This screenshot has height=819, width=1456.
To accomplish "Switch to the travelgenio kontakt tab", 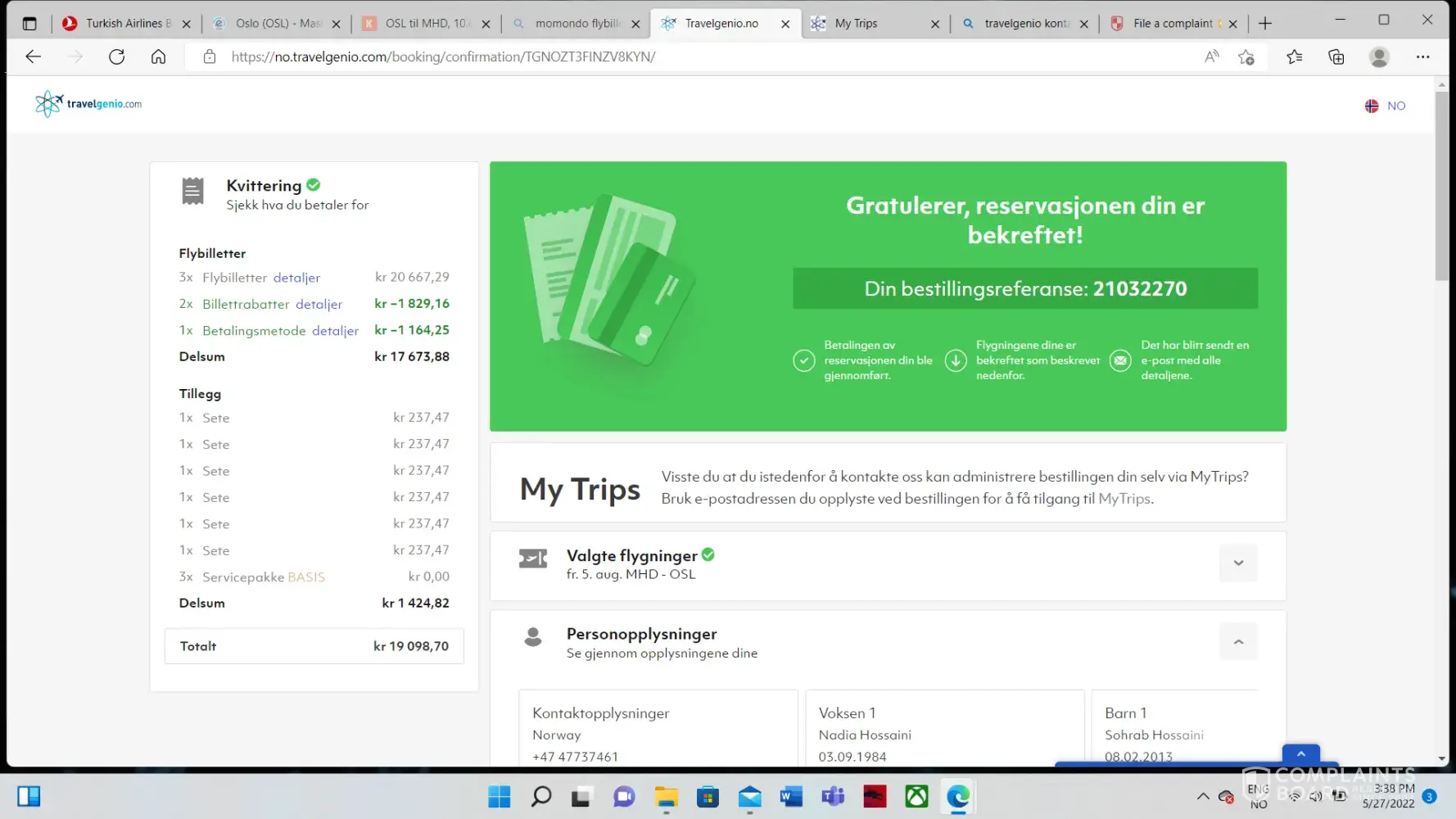I will click(x=1024, y=24).
